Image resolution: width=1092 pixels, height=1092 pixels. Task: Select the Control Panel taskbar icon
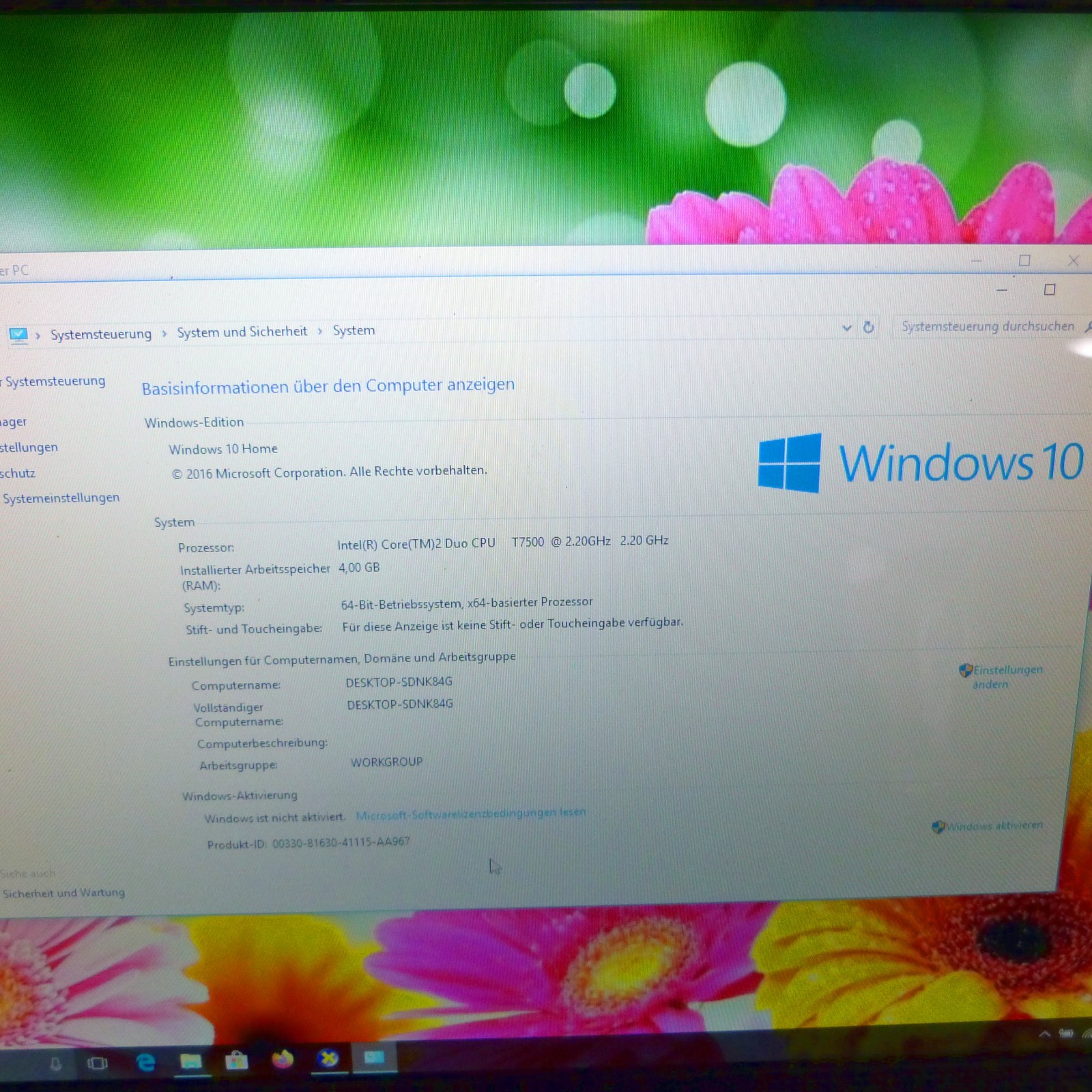374,1058
